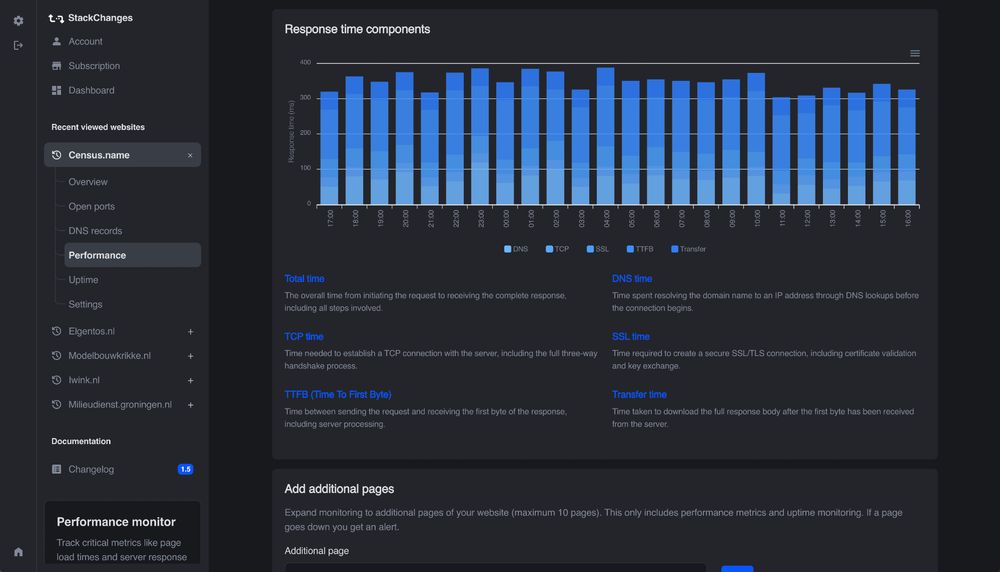1000x572 pixels.
Task: Expand Modelbouwkrikke.nl with plus icon
Action: [190, 356]
